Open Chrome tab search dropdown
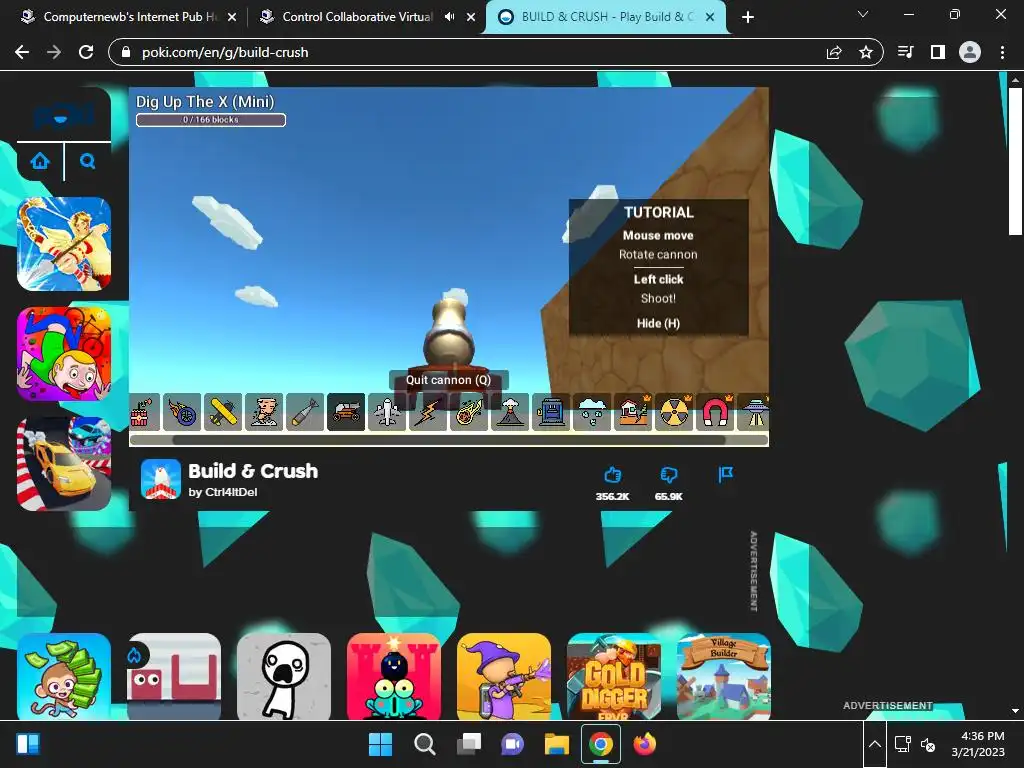Screen dimensions: 1024x768 click(x=863, y=14)
